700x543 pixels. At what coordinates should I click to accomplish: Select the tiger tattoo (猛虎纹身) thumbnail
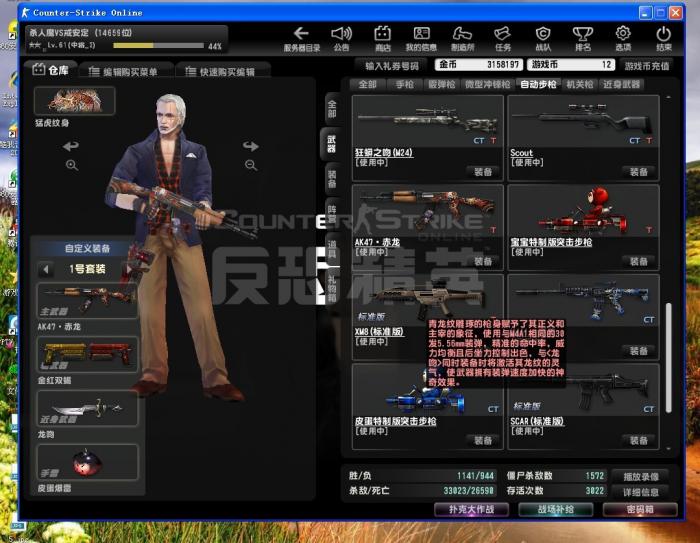75,100
